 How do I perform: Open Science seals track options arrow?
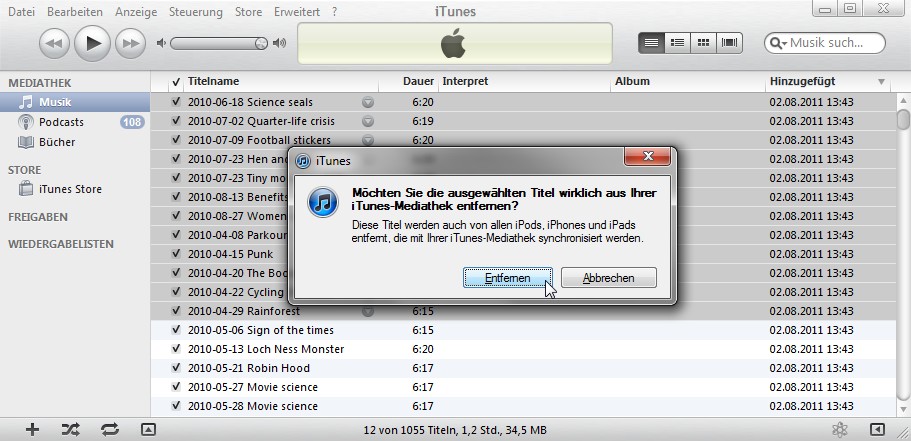368,103
